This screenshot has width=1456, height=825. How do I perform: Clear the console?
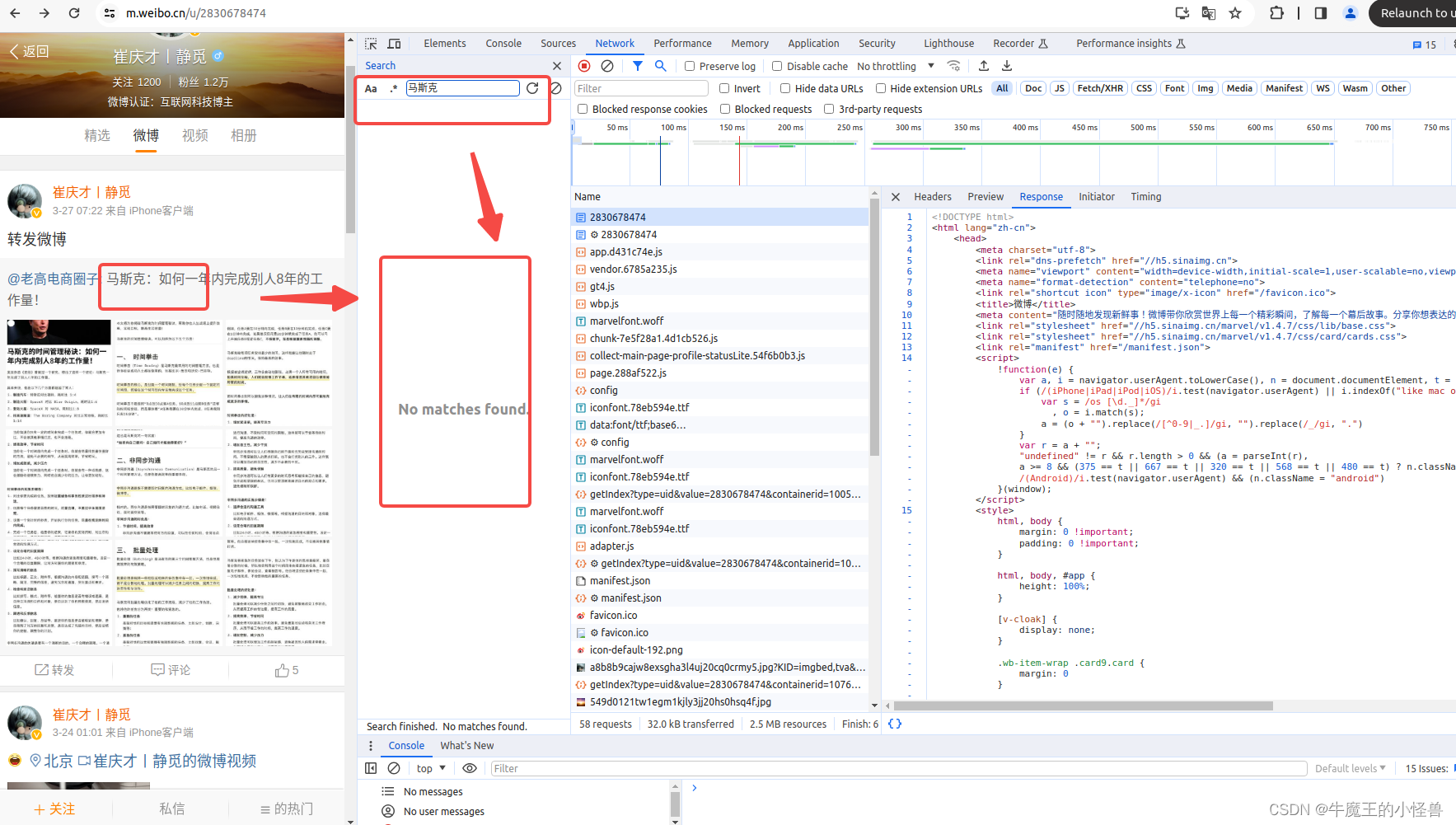pos(394,768)
